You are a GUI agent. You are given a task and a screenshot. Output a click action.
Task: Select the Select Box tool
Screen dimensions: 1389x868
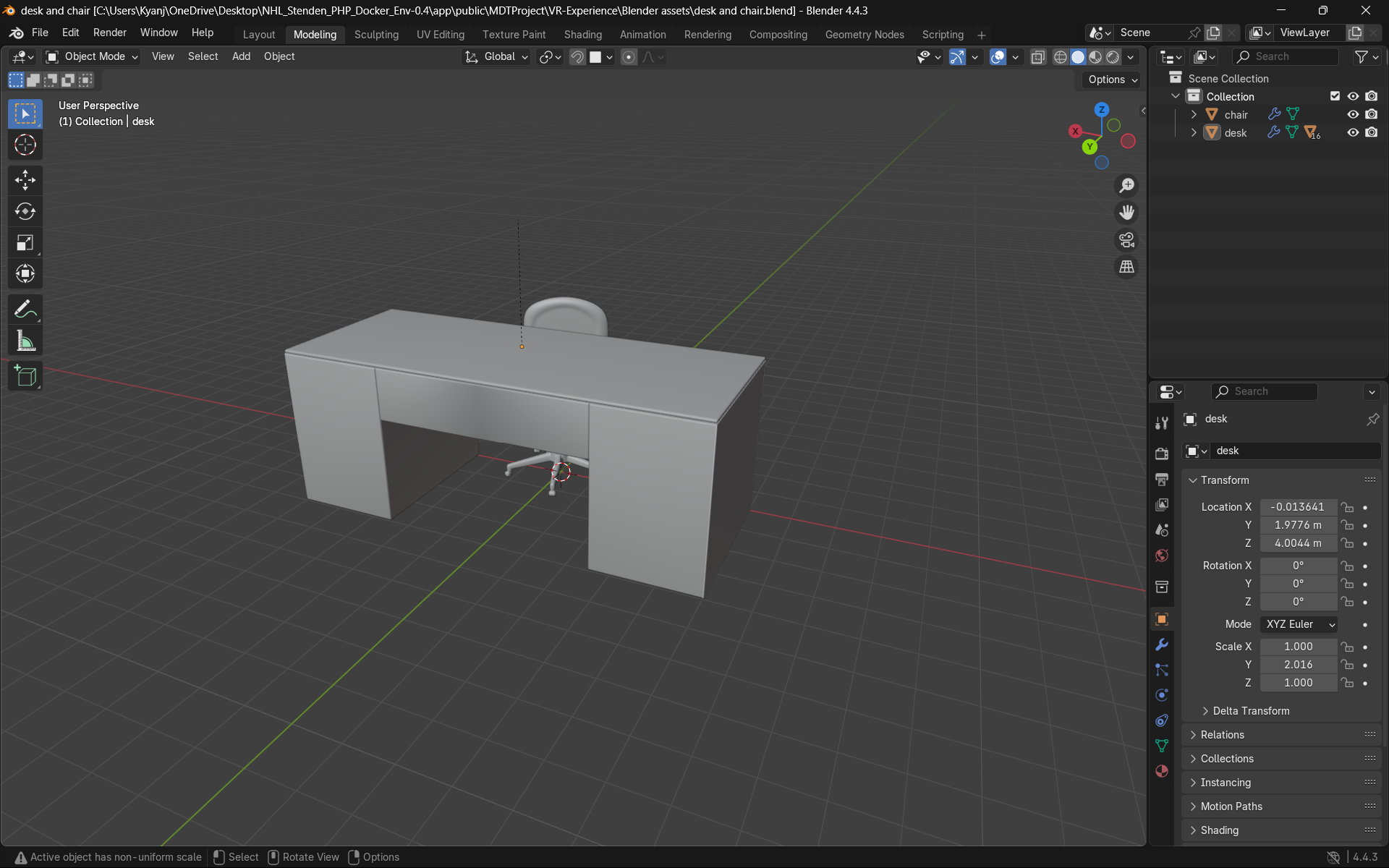(25, 114)
